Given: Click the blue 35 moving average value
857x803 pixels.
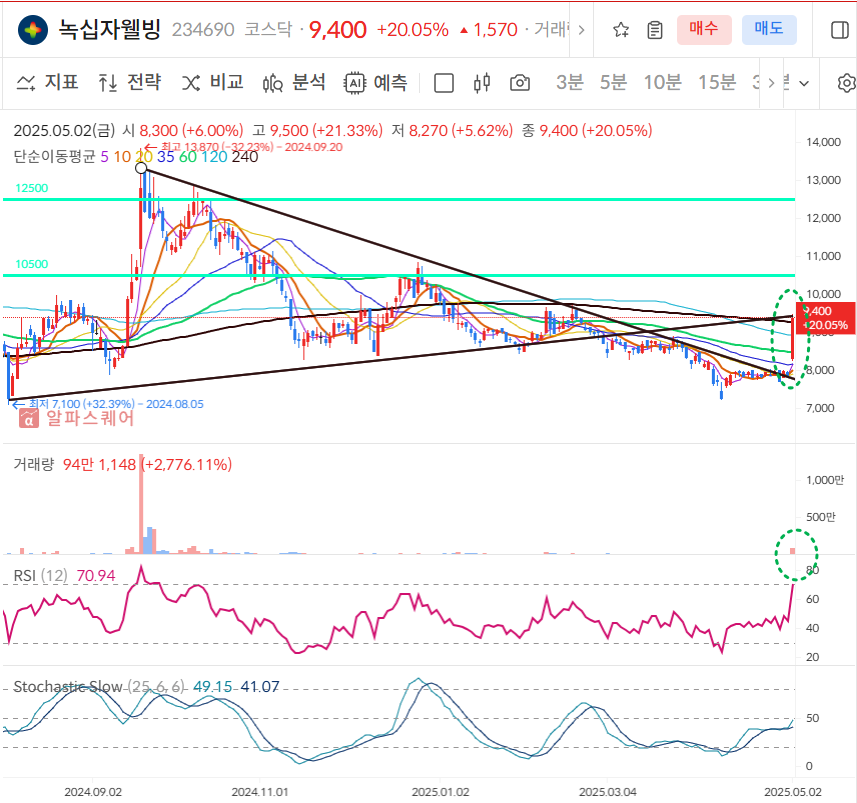Looking at the screenshot, I should tap(166, 157).
